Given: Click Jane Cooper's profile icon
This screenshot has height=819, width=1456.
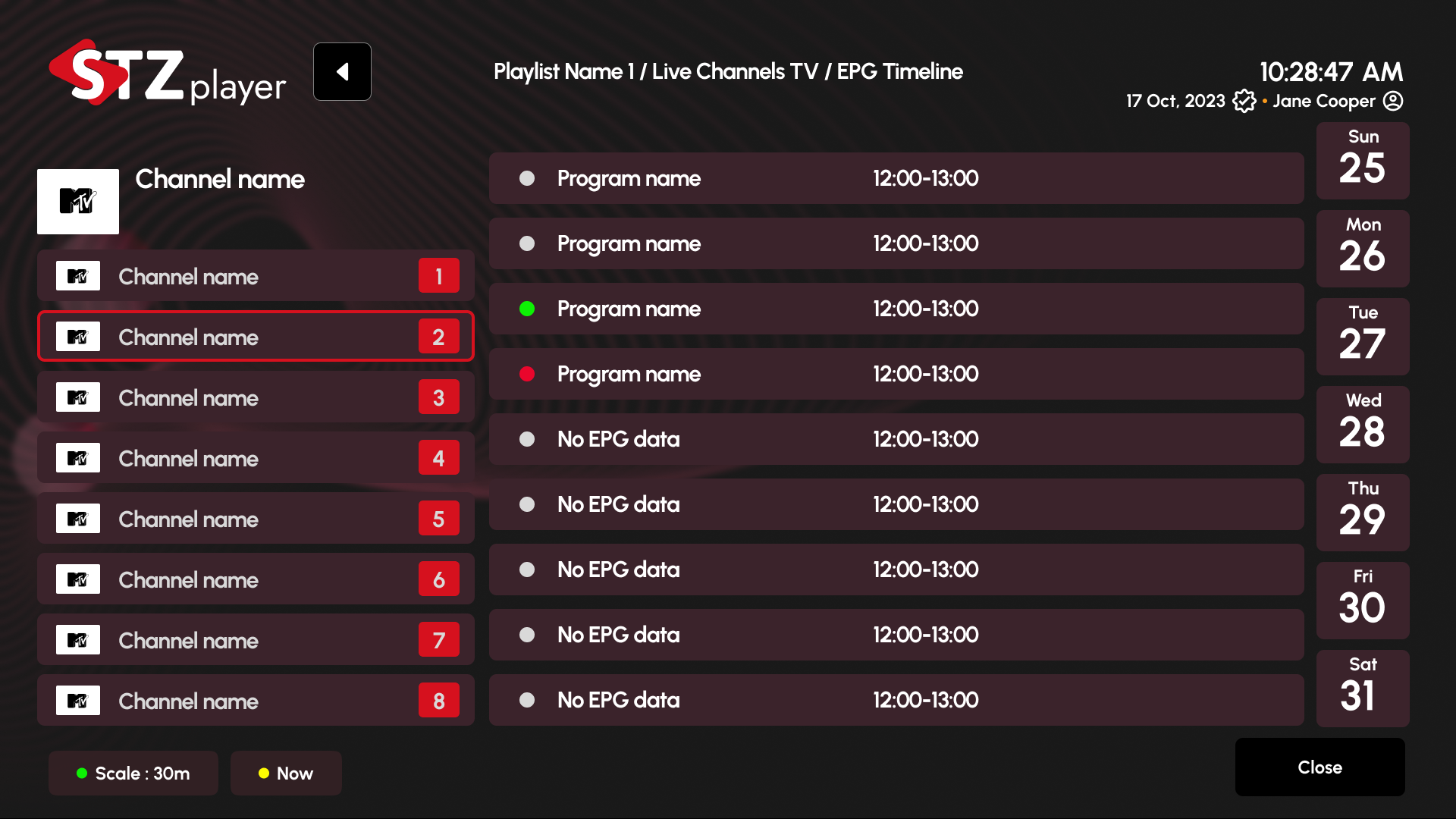Looking at the screenshot, I should click(x=1392, y=100).
